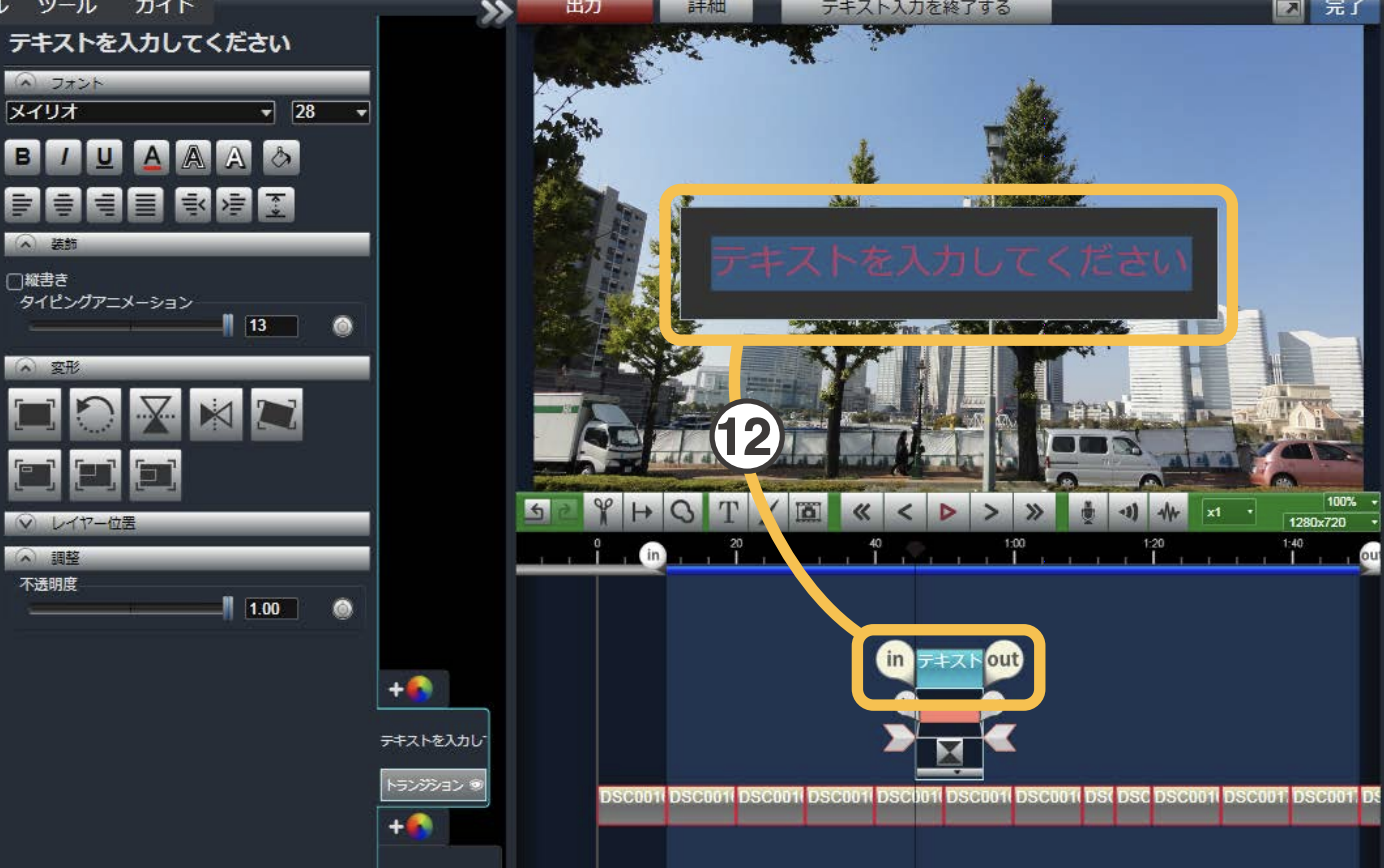Select the T text tool
The image size is (1384, 868).
coord(728,511)
